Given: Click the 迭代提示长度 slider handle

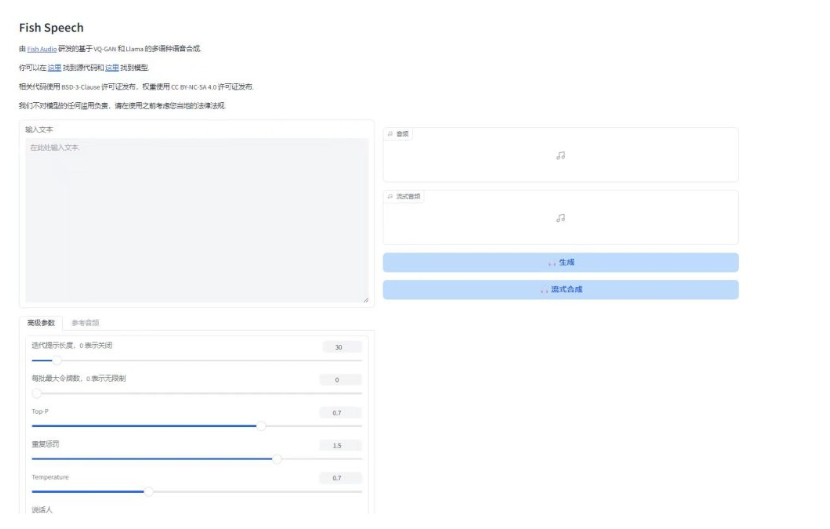Looking at the screenshot, I should pyautogui.click(x=57, y=360).
